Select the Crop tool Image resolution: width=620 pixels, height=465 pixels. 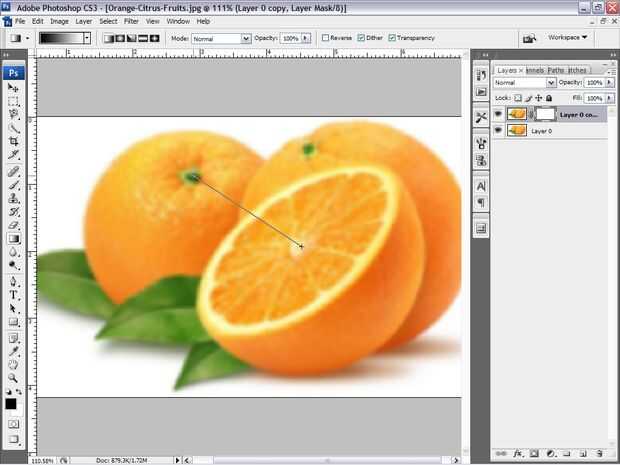(13, 141)
